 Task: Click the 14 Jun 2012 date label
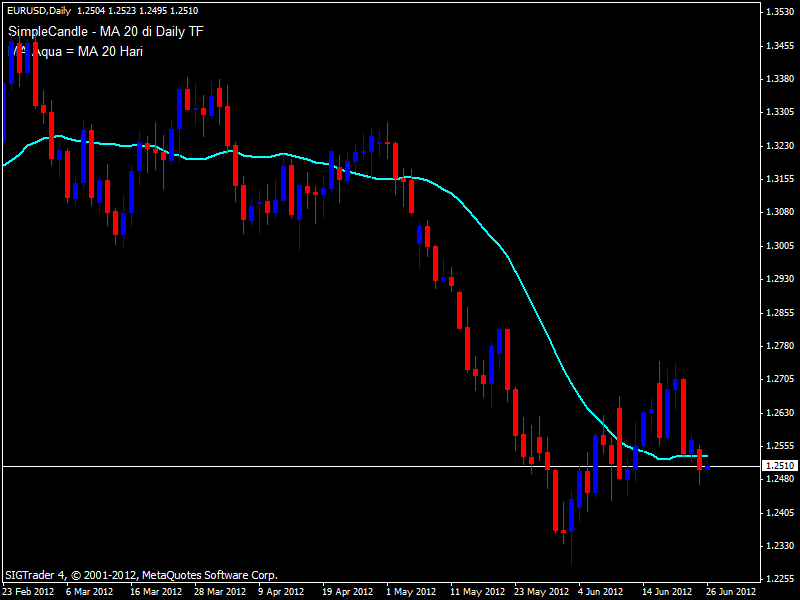click(667, 592)
